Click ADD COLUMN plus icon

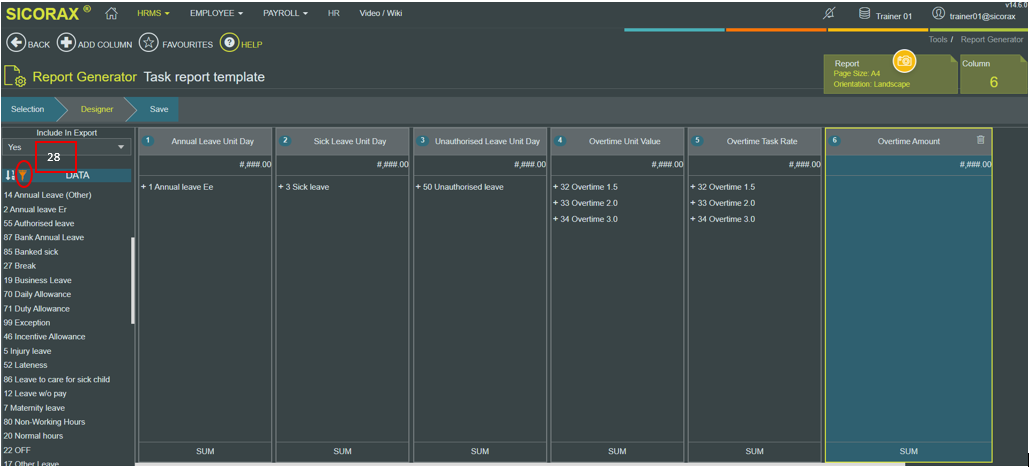point(66,43)
